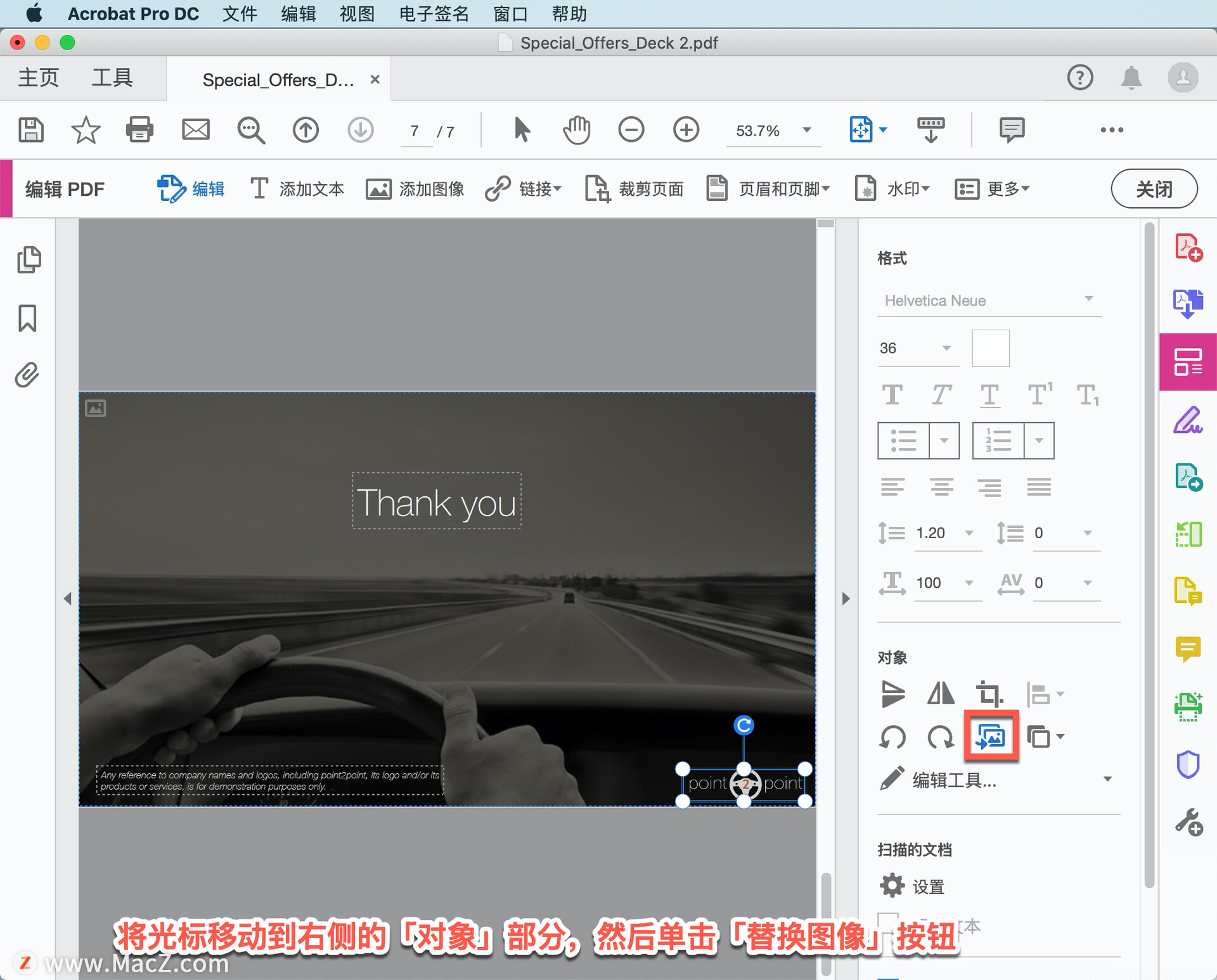
Task: Justify text alignment
Action: point(1039,487)
